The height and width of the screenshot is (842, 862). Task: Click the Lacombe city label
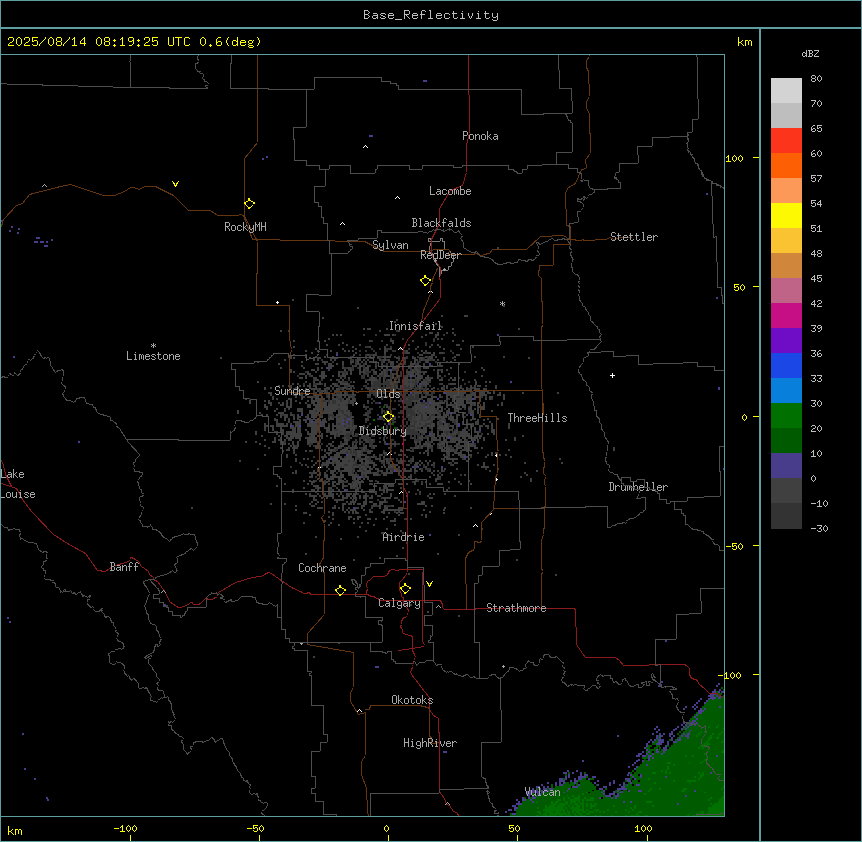coord(450,191)
